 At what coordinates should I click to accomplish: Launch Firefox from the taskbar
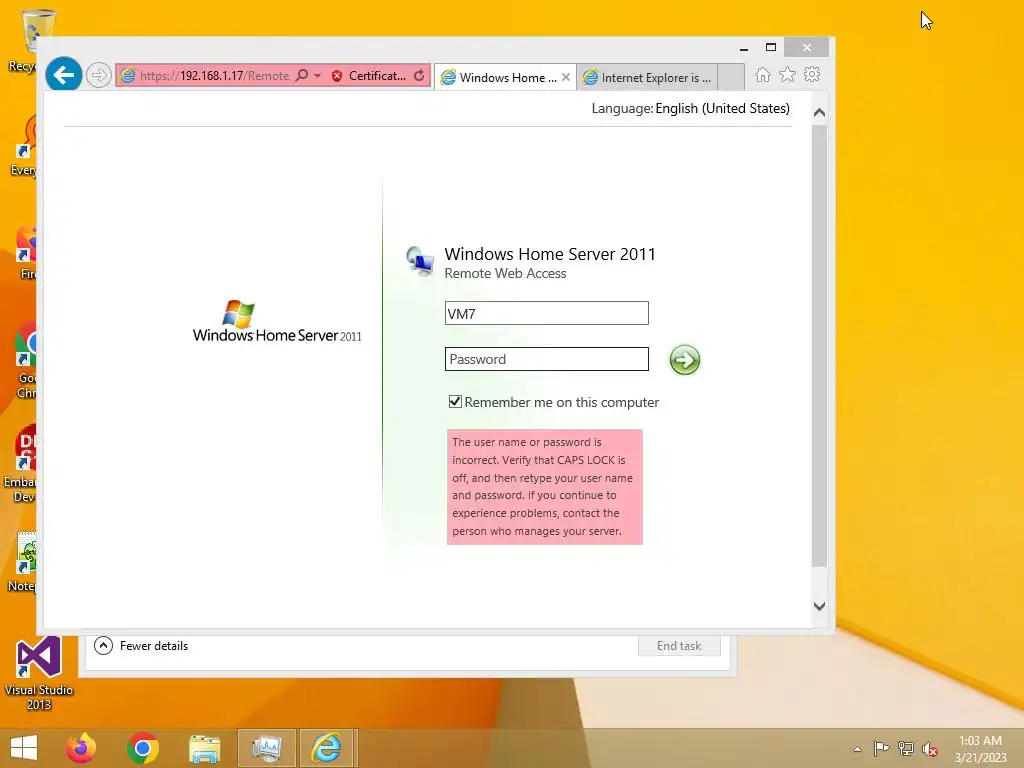coord(81,748)
